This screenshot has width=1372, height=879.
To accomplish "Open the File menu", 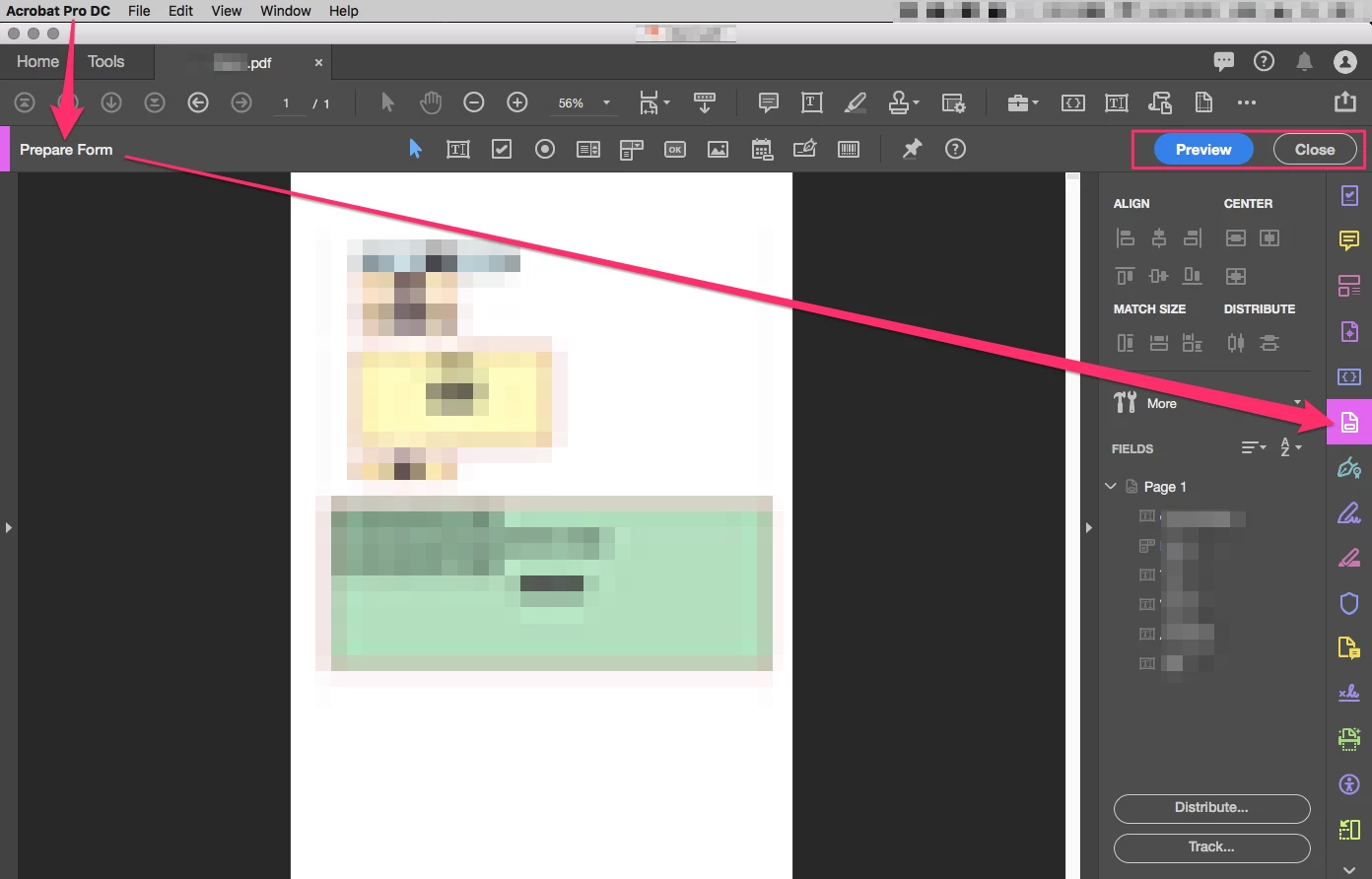I will click(139, 11).
